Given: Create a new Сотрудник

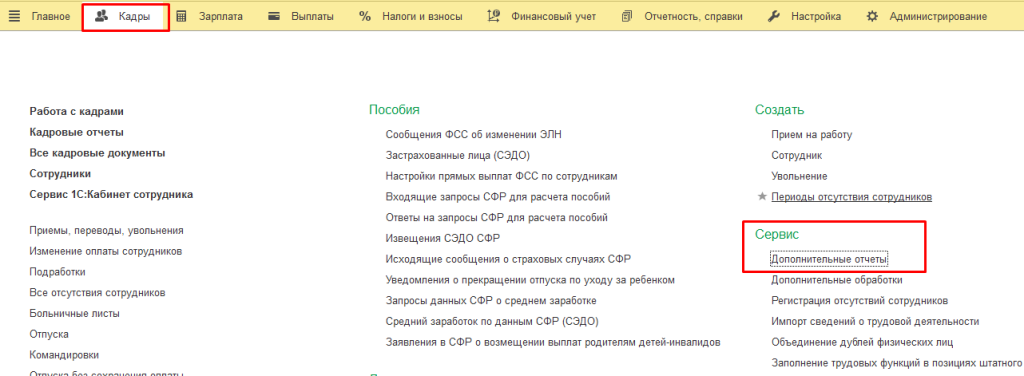Looking at the screenshot, I should [796, 155].
